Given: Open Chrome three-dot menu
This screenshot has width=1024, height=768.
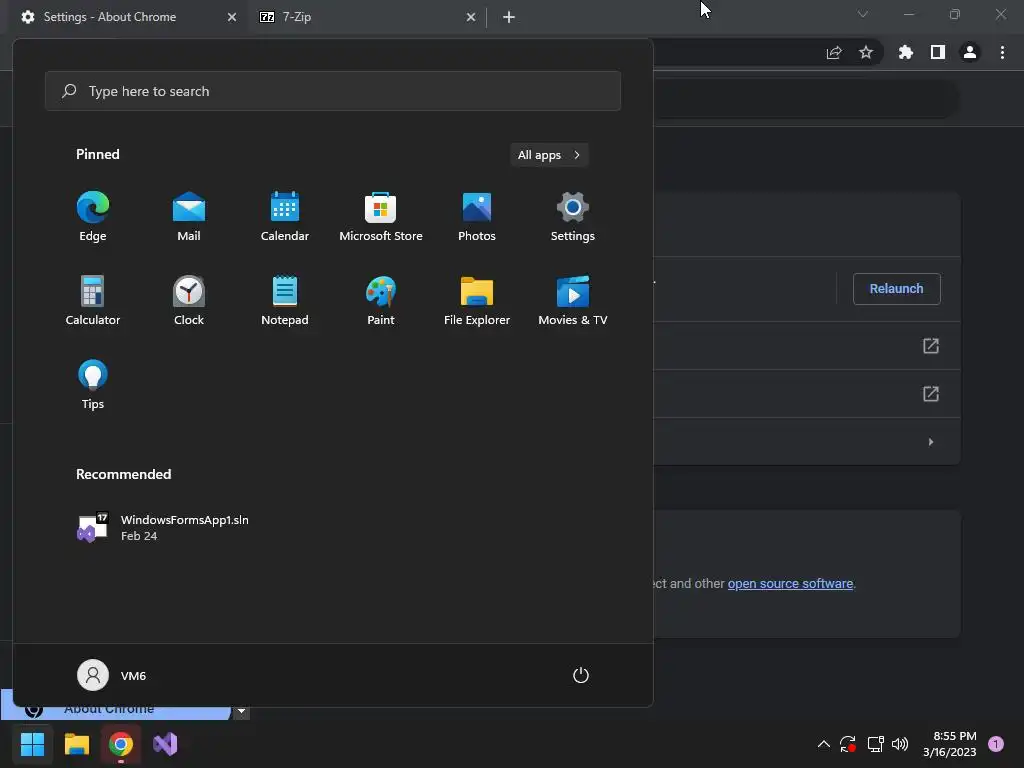Looking at the screenshot, I should (x=1002, y=52).
